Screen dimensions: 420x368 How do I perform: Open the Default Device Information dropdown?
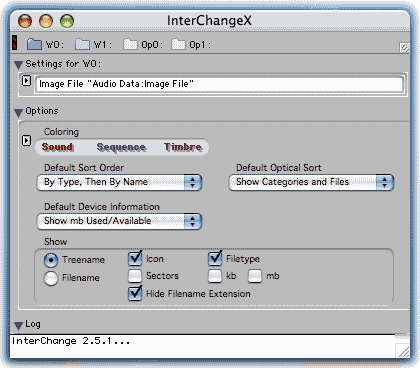pos(119,221)
